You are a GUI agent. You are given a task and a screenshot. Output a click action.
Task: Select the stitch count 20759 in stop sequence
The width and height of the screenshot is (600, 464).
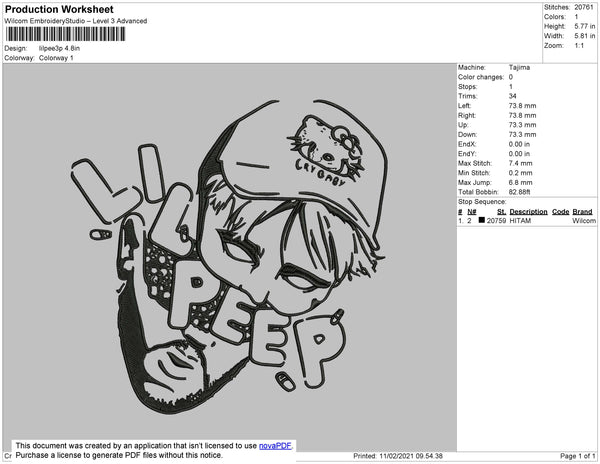point(496,221)
